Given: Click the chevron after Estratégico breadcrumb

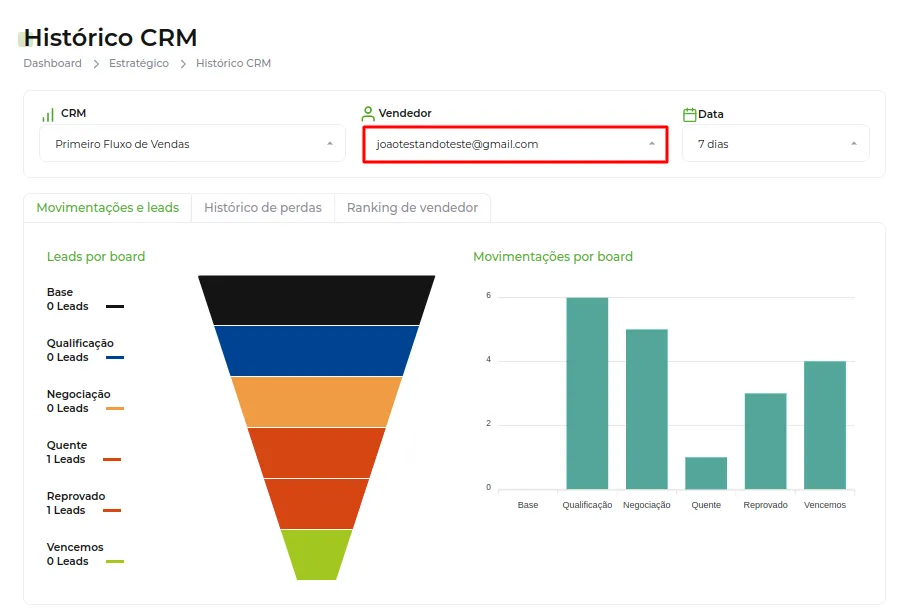Looking at the screenshot, I should 183,63.
